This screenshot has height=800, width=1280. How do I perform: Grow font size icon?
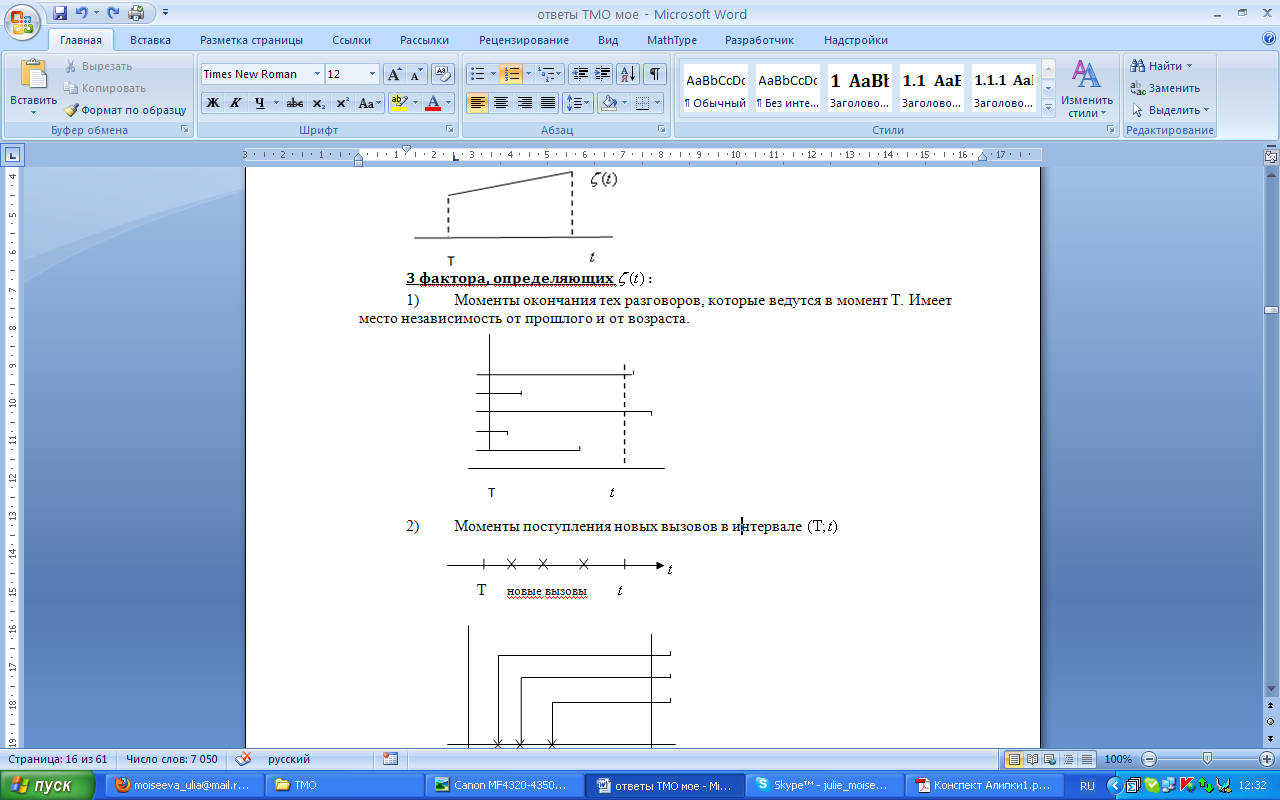pos(395,74)
